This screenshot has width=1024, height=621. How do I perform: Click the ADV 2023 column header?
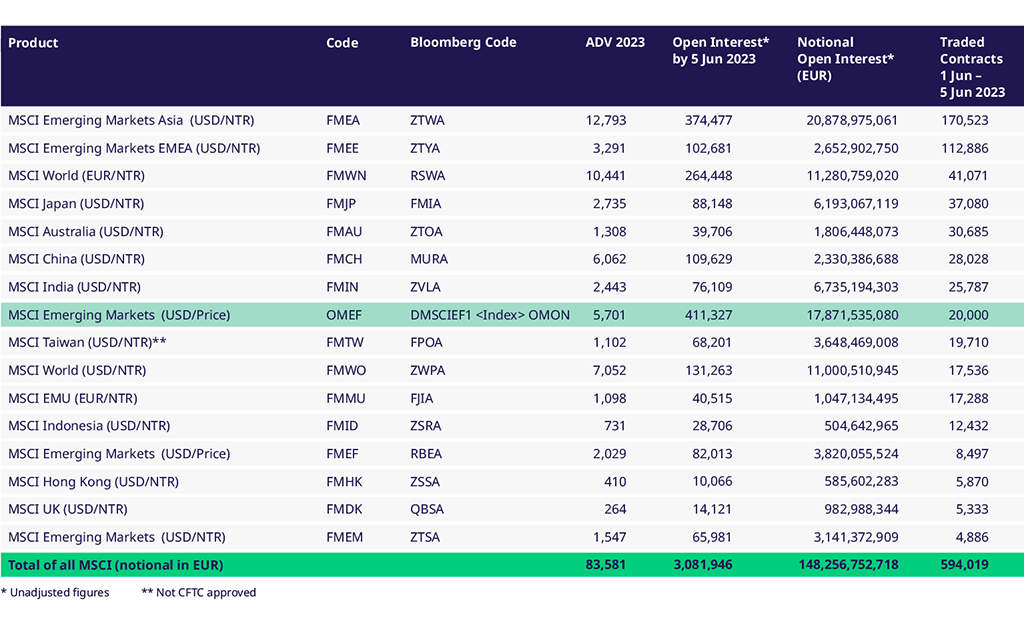point(615,43)
